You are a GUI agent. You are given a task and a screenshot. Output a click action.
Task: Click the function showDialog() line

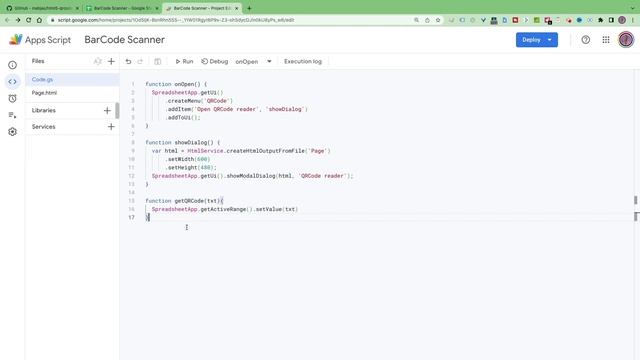coord(182,143)
